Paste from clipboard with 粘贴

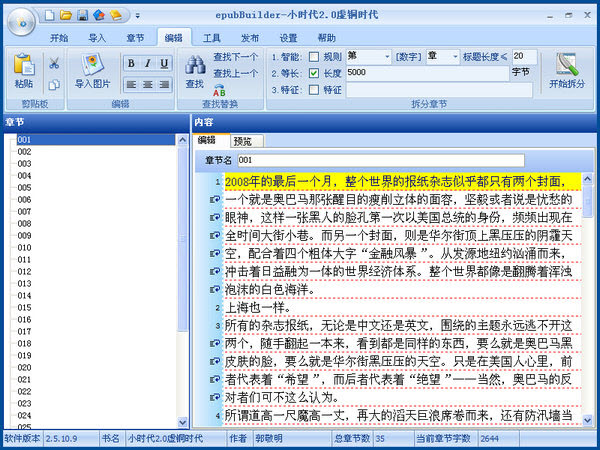pyautogui.click(x=24, y=71)
